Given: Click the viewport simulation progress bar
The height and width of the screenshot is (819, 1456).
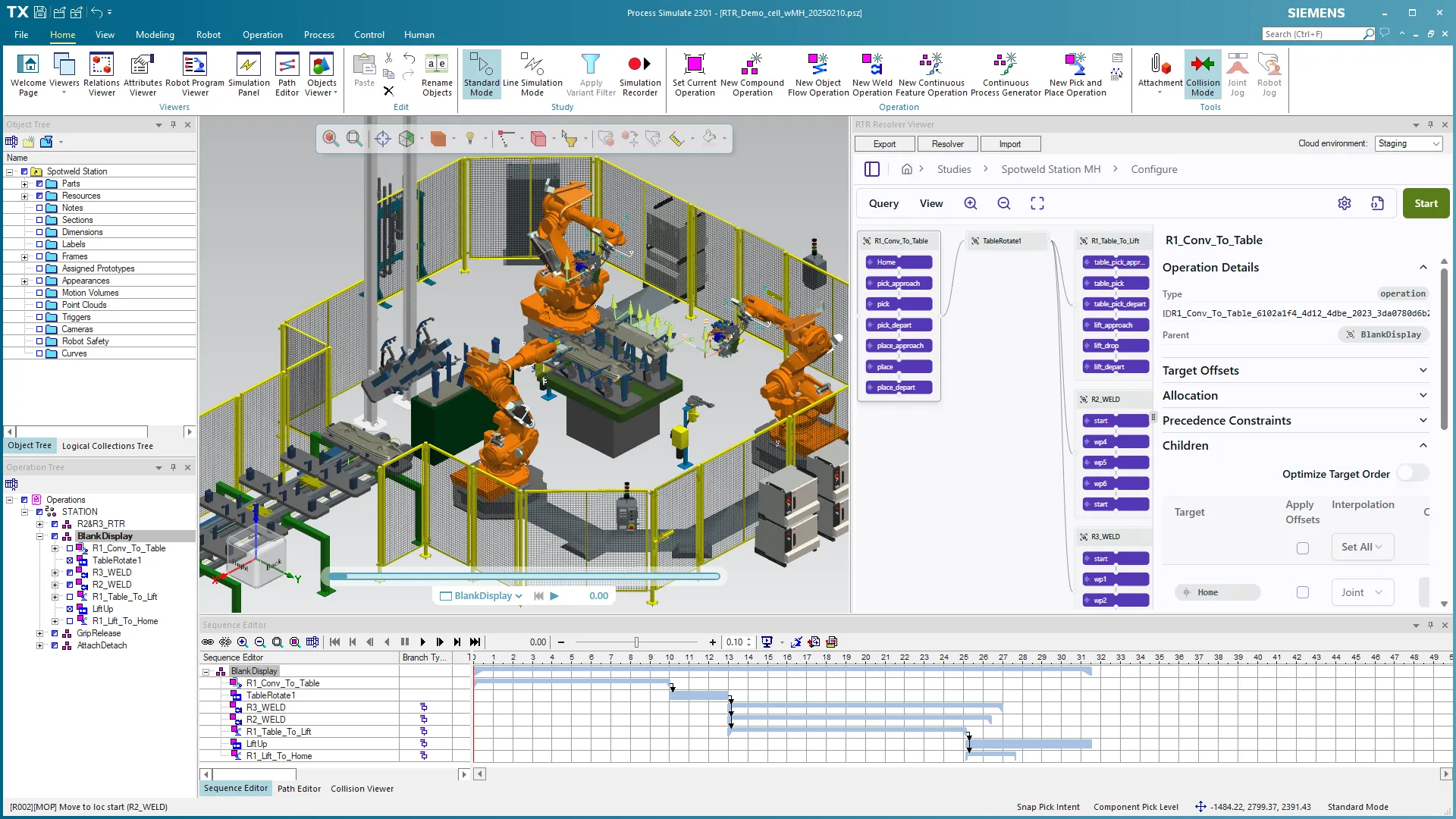Looking at the screenshot, I should pos(524,576).
